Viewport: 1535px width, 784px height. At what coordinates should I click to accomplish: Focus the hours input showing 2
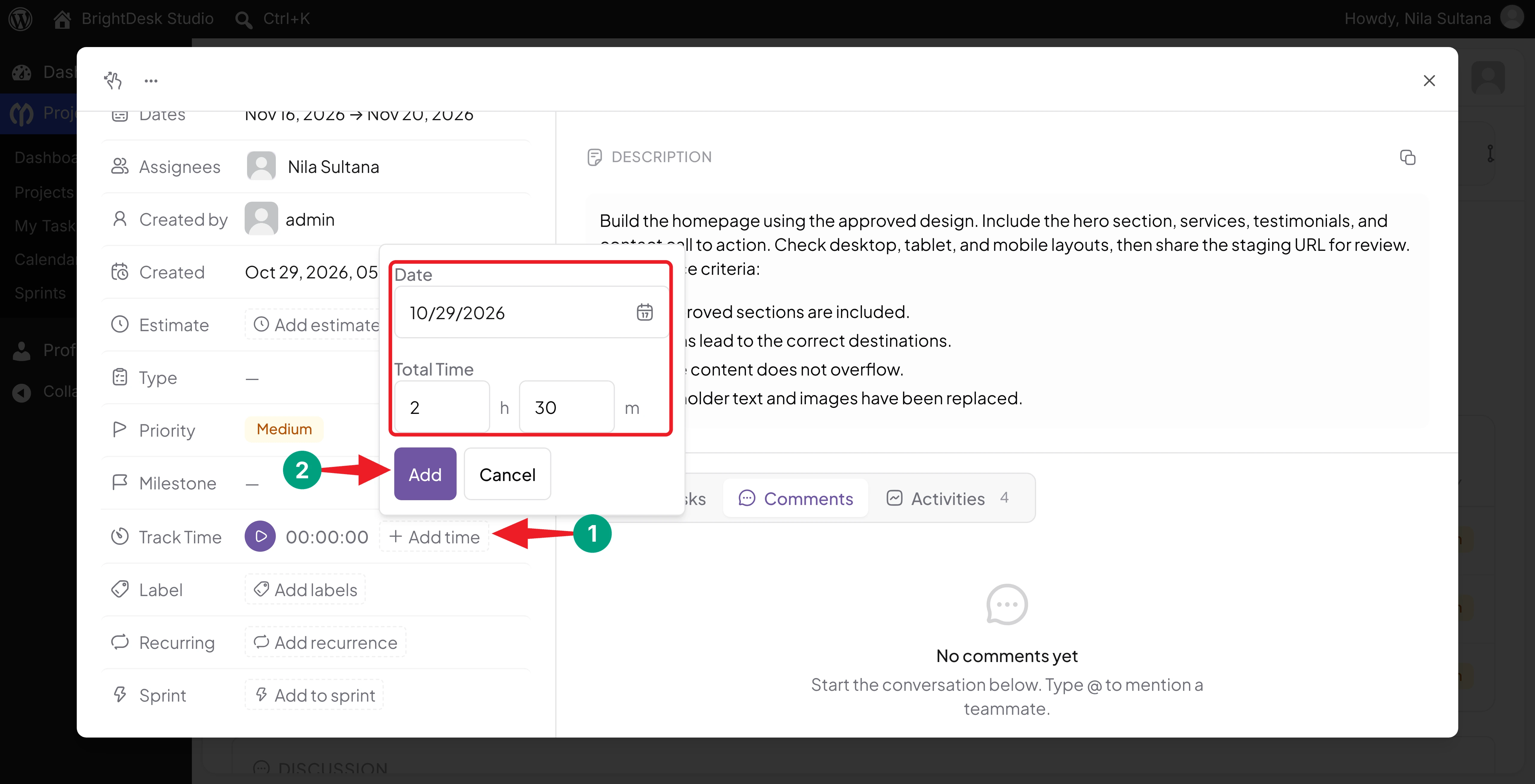pos(442,408)
